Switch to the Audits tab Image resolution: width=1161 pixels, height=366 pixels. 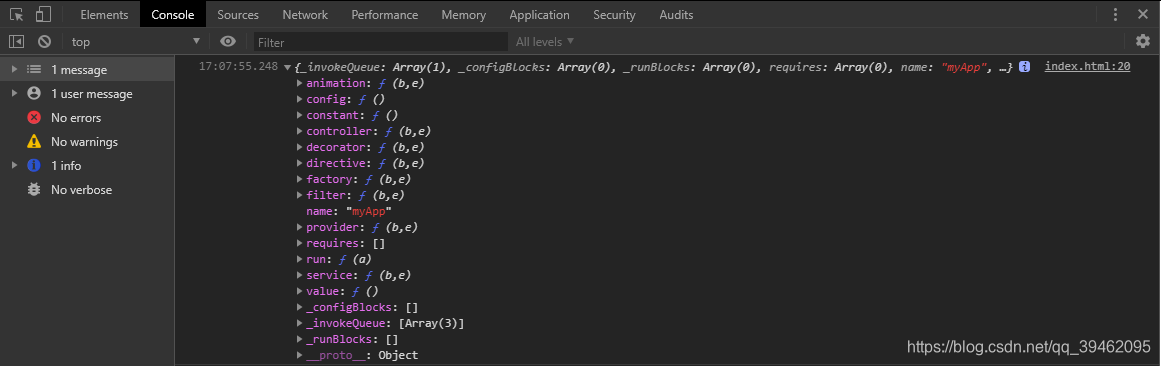coord(676,14)
